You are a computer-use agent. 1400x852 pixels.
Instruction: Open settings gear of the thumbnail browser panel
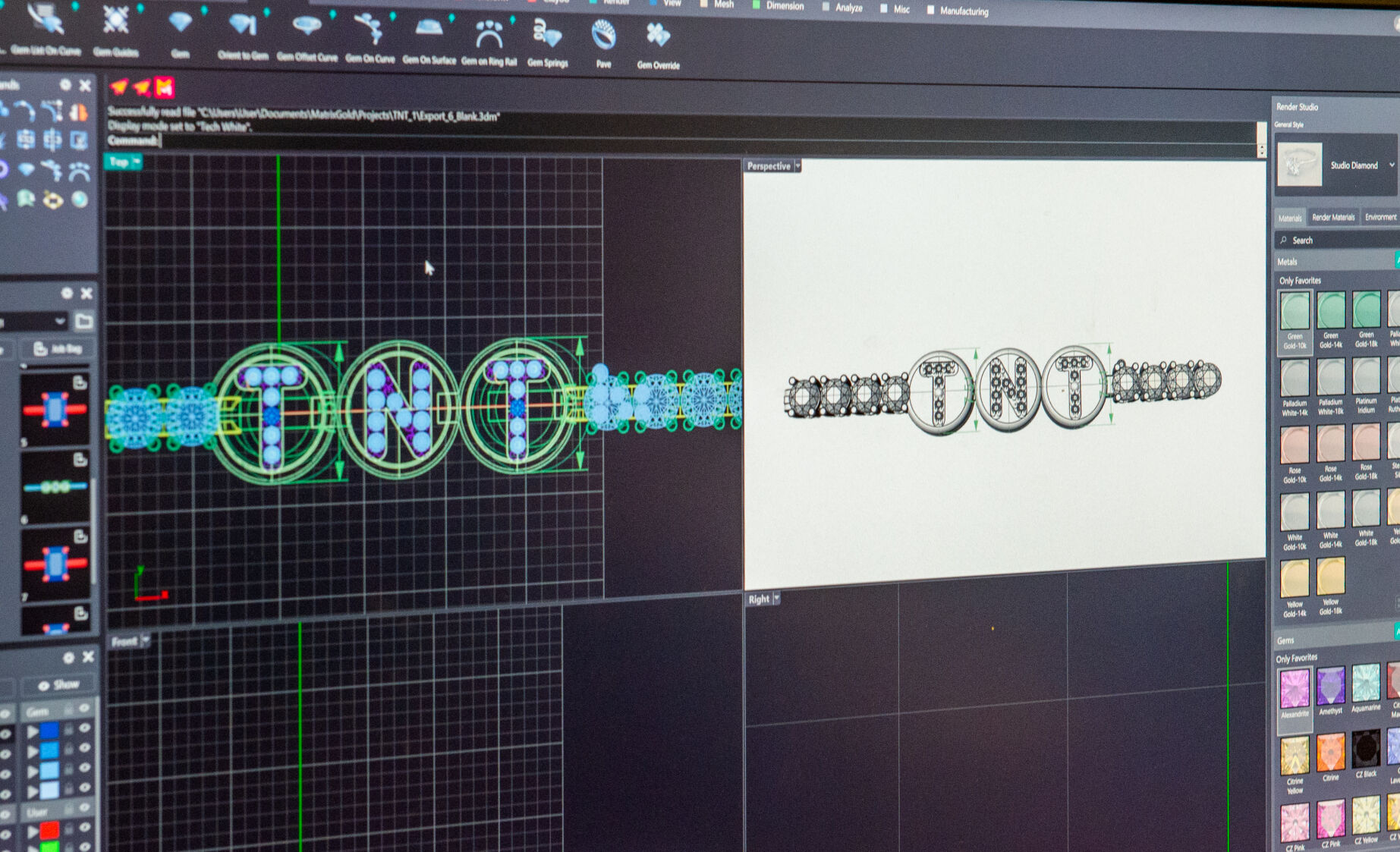67,293
